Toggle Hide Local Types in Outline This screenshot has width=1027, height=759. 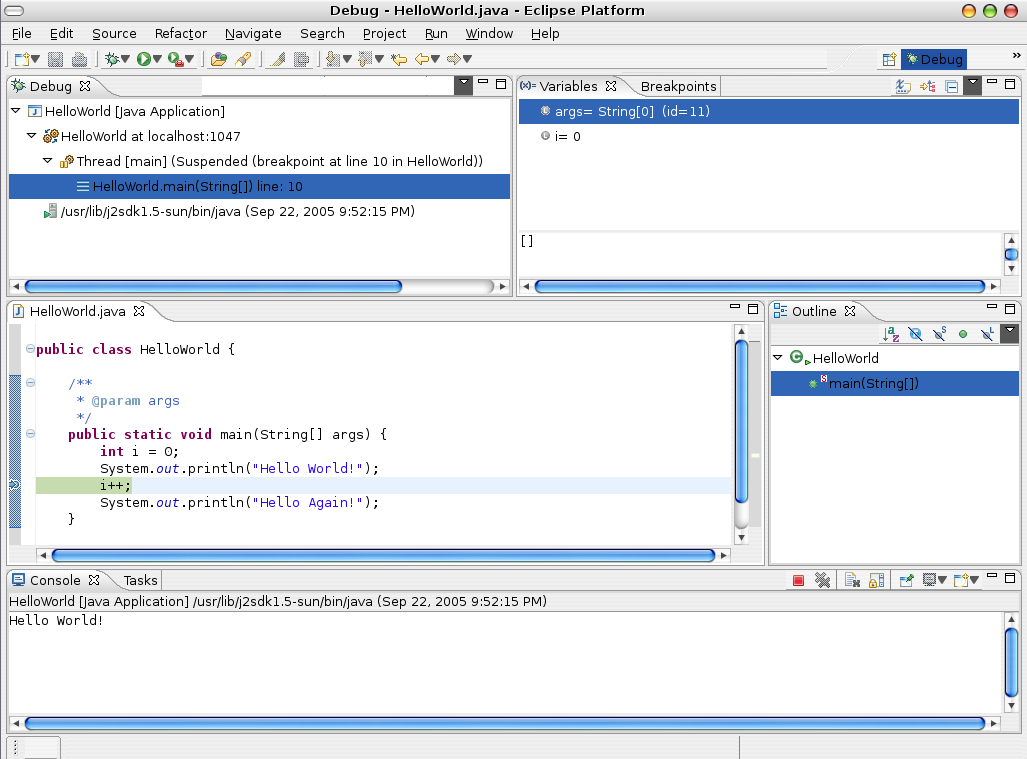pyautogui.click(x=987, y=334)
